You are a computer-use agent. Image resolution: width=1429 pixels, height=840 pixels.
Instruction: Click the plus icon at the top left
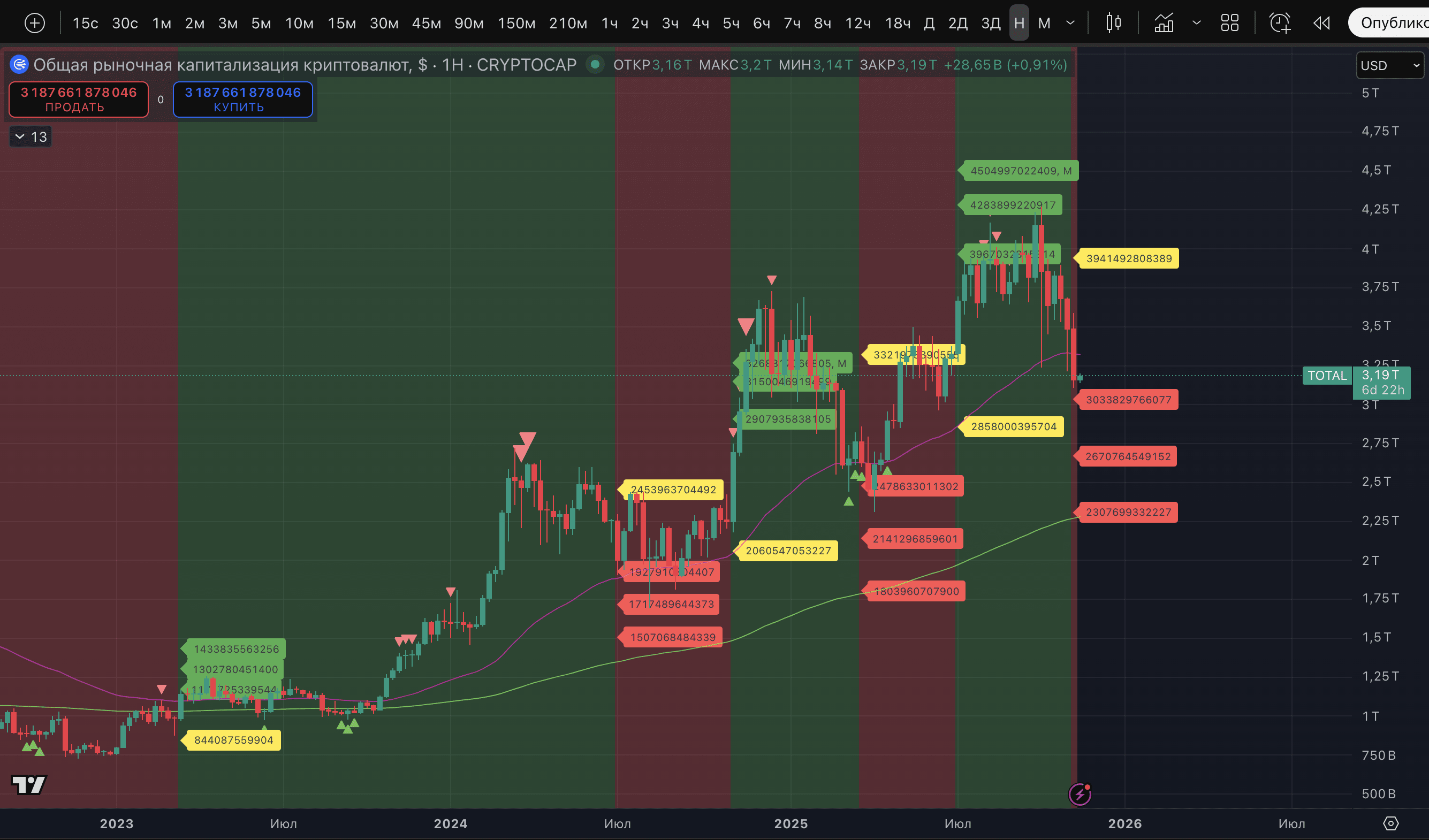point(35,22)
